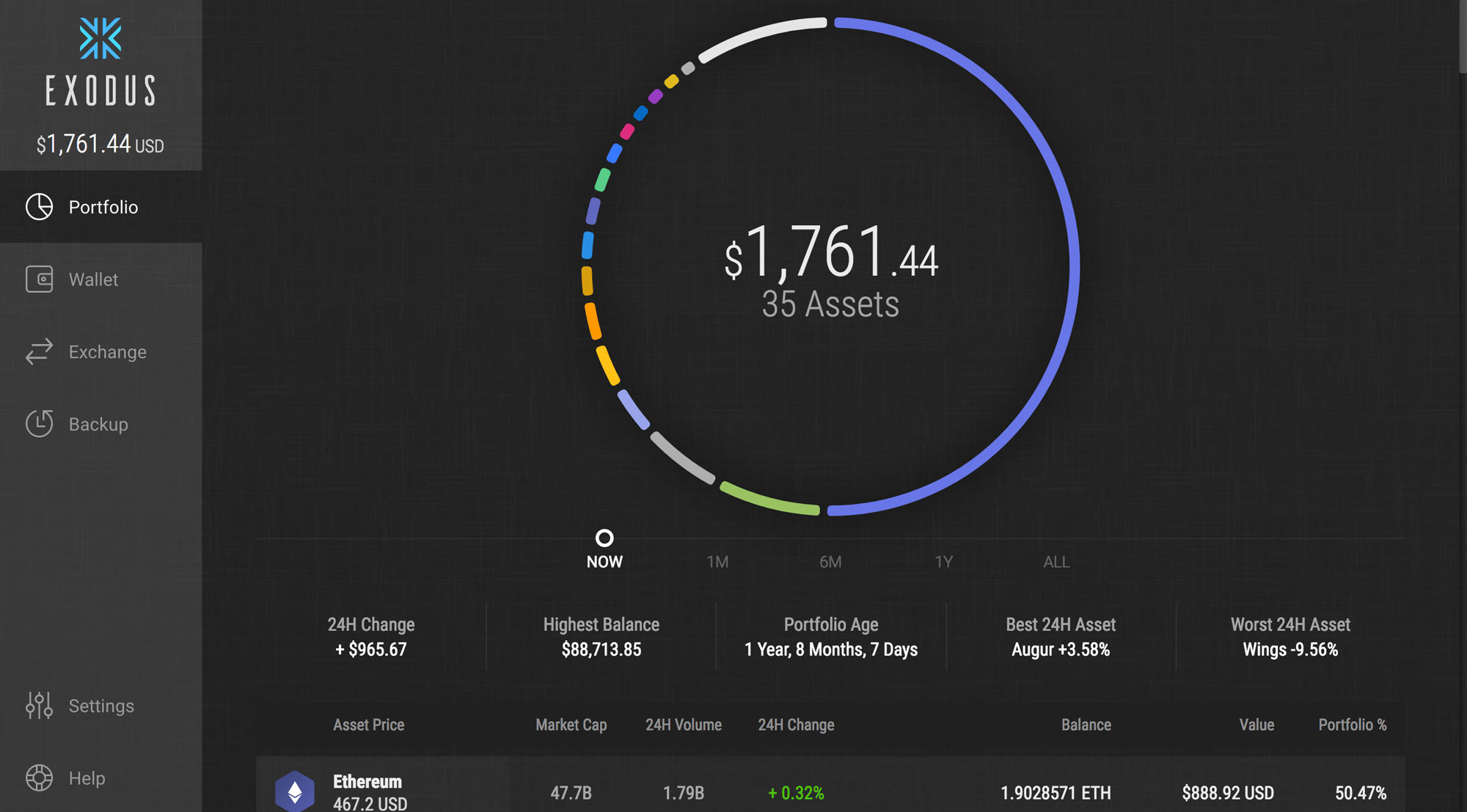Click the page scrollbar thumb

click(1463, 37)
